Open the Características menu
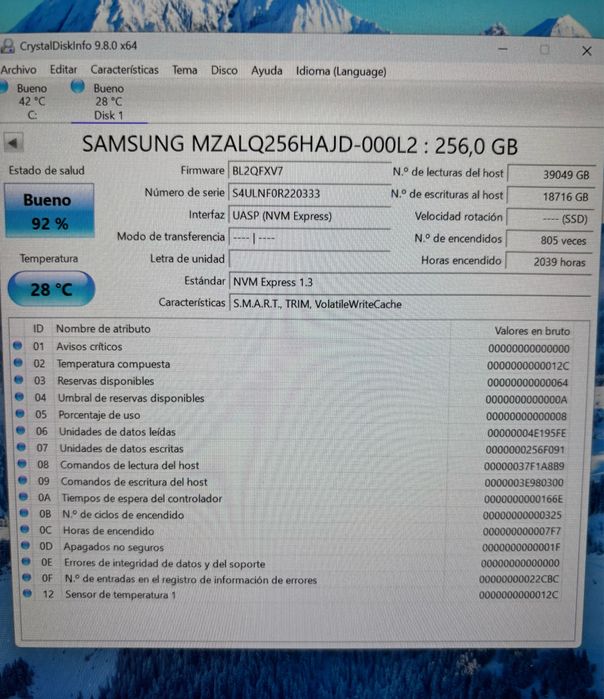The width and height of the screenshot is (604, 699). (124, 70)
